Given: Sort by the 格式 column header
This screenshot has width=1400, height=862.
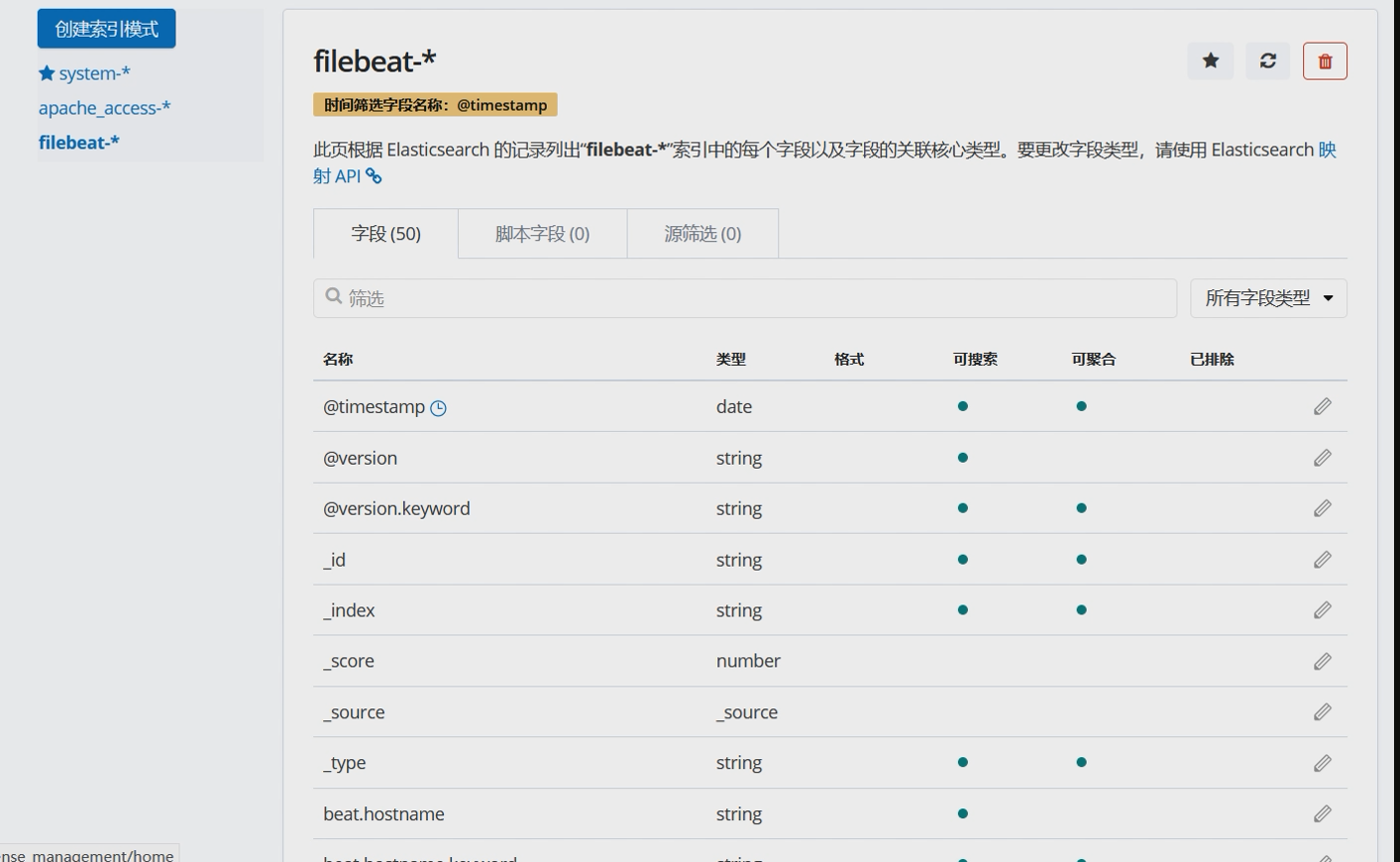Looking at the screenshot, I should click(849, 360).
